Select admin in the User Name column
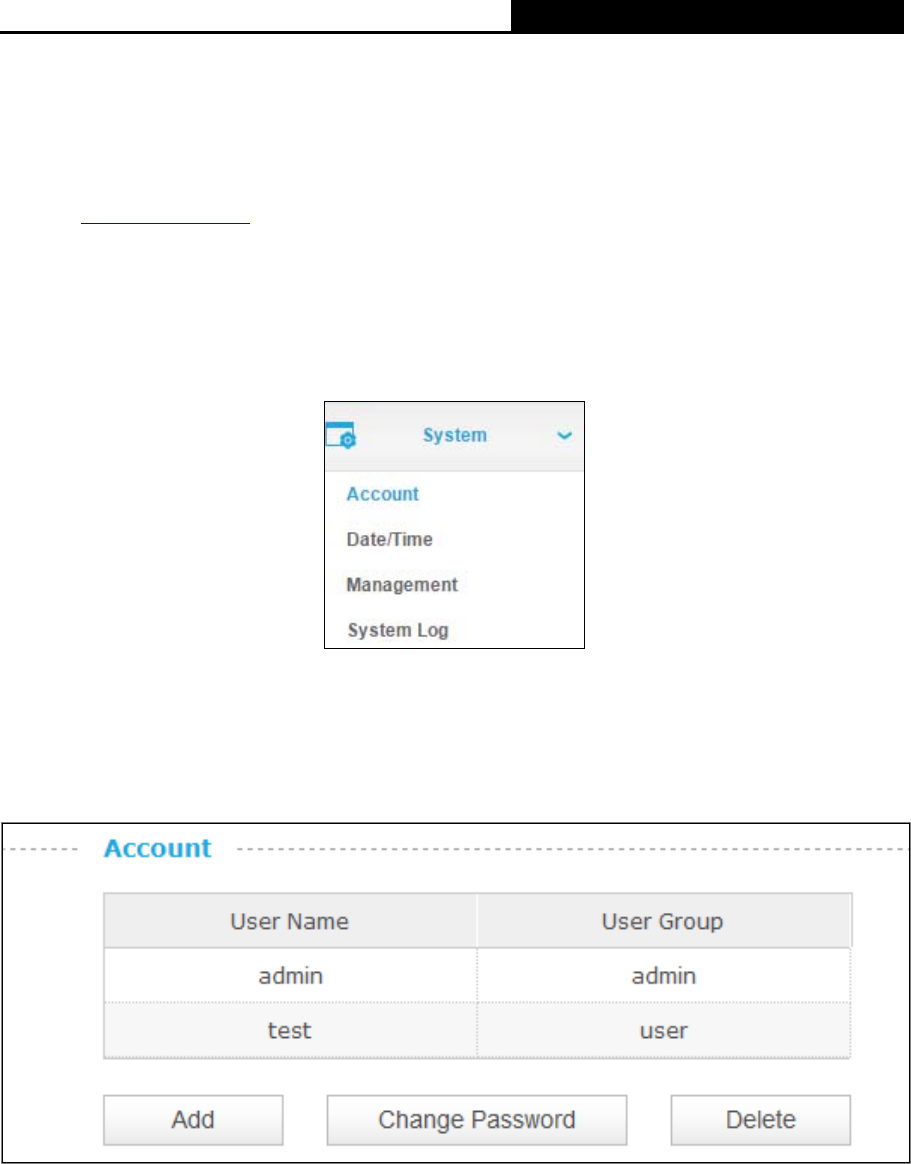The width and height of the screenshot is (911, 1164). click(290, 975)
